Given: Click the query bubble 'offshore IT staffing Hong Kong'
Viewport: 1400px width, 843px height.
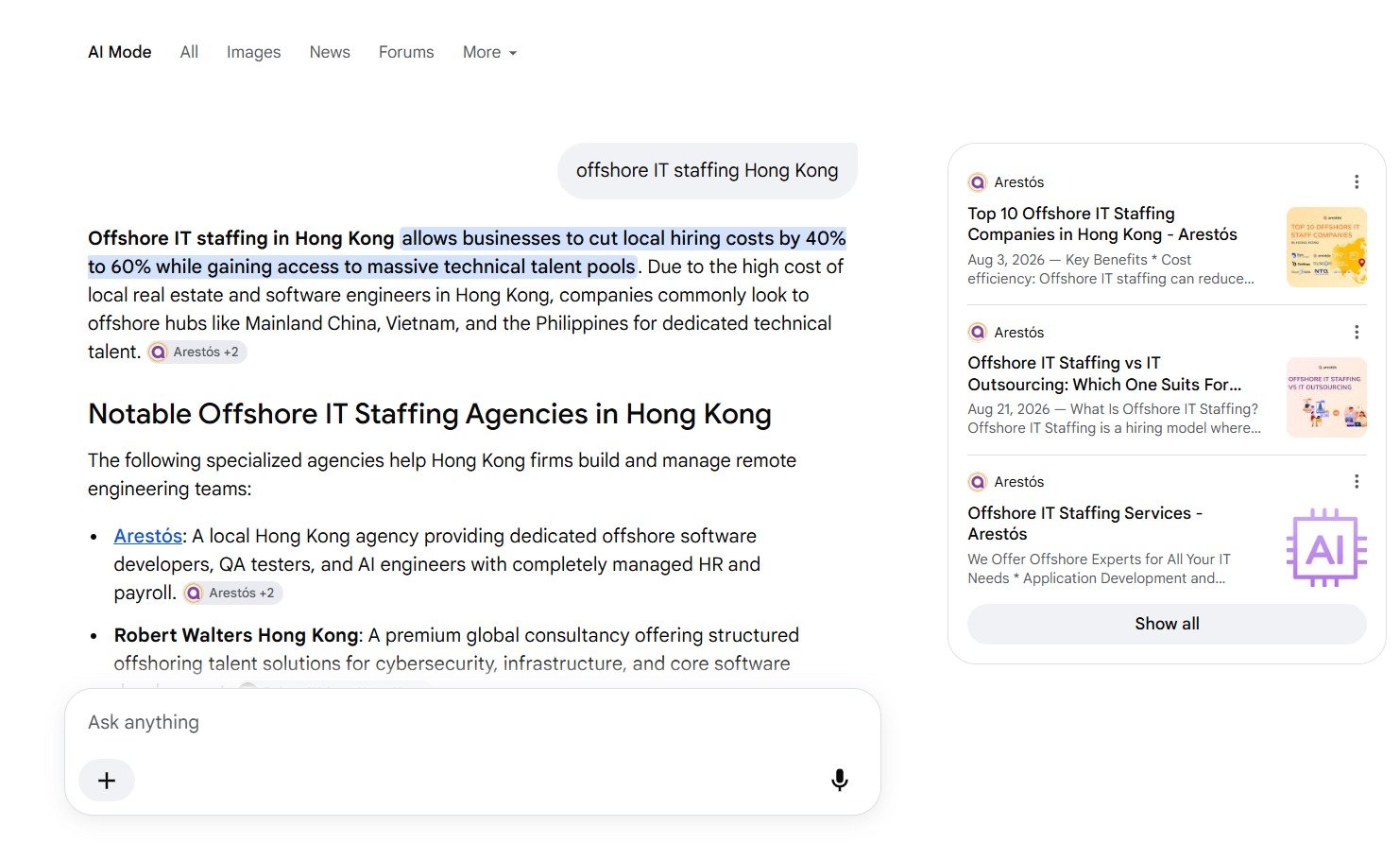Looking at the screenshot, I should (x=708, y=171).
